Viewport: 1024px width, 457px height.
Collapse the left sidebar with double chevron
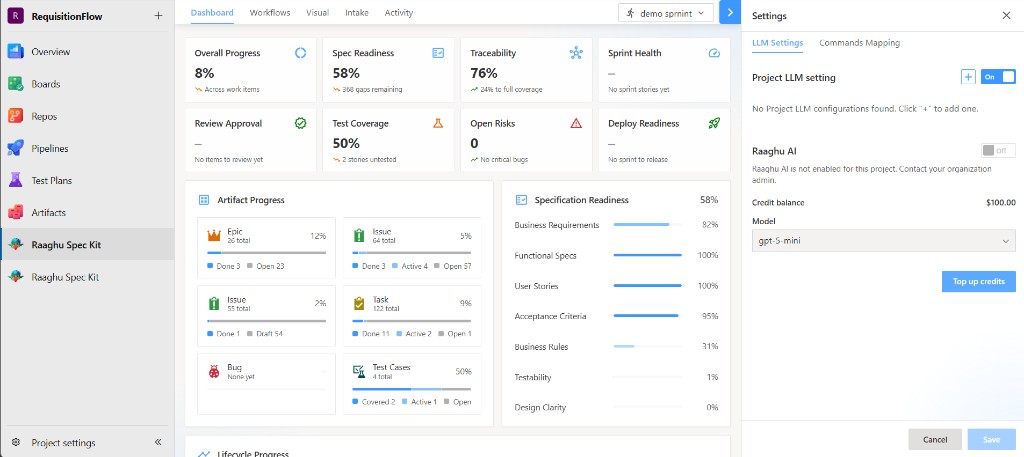(158, 442)
